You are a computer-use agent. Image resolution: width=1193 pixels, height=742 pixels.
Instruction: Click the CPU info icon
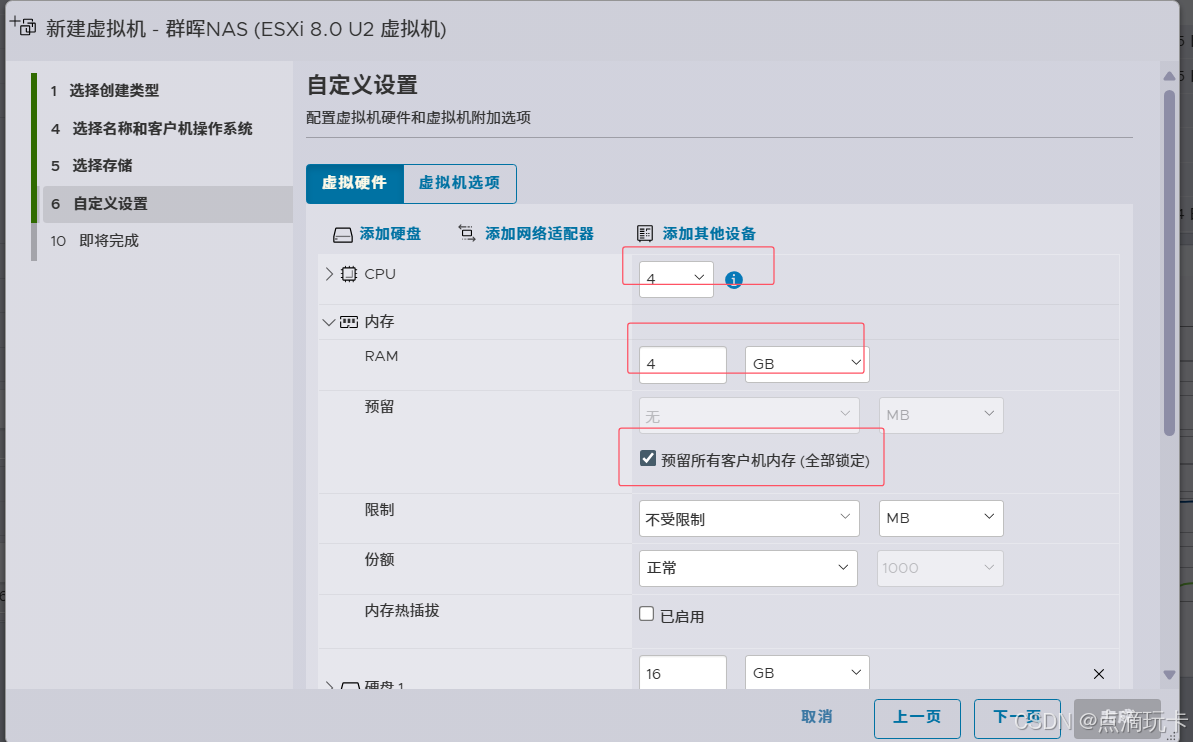(733, 279)
